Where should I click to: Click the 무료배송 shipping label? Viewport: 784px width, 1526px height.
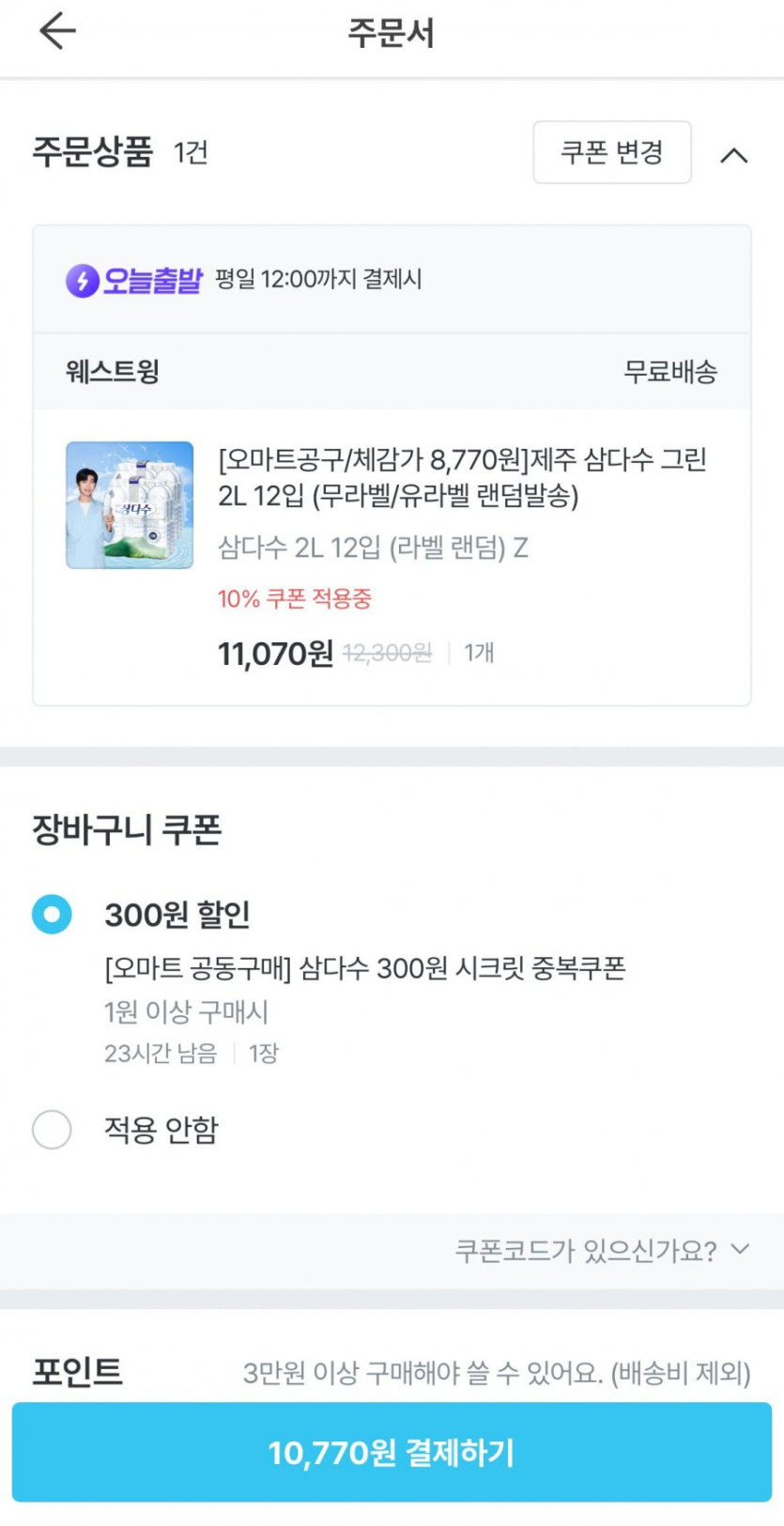click(670, 372)
